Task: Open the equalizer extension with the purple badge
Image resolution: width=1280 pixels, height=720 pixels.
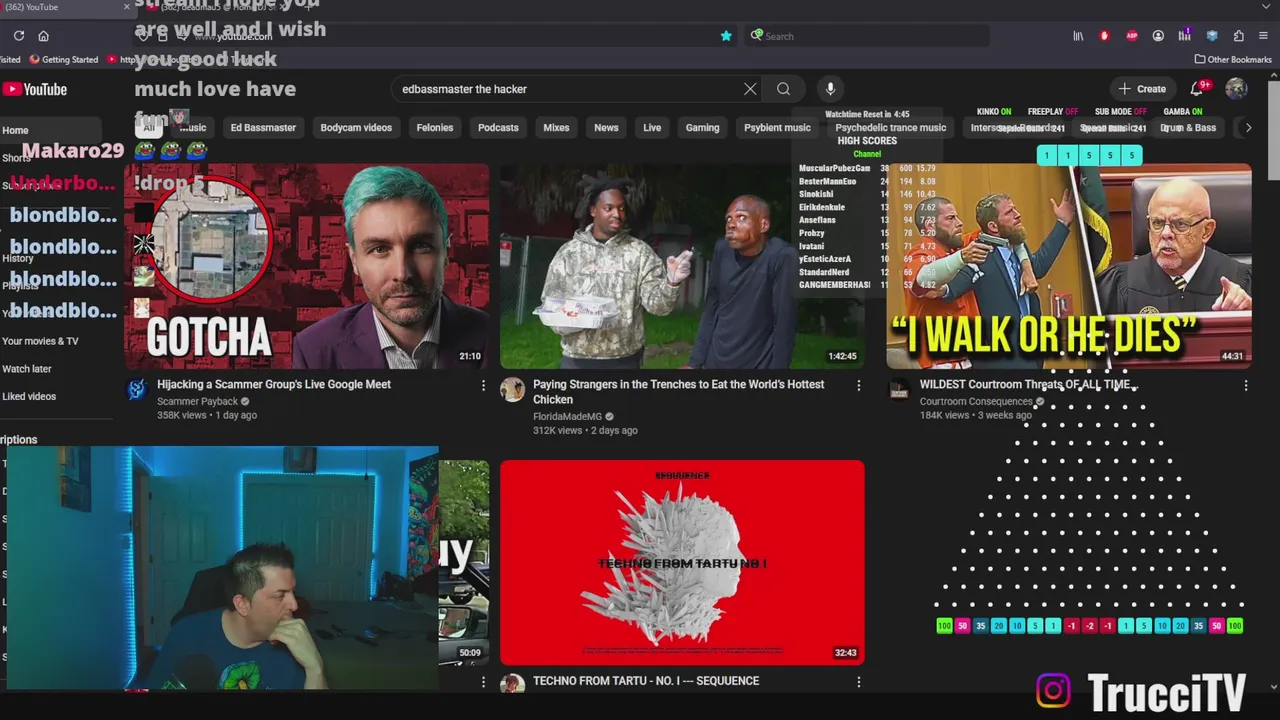Action: (x=1185, y=36)
